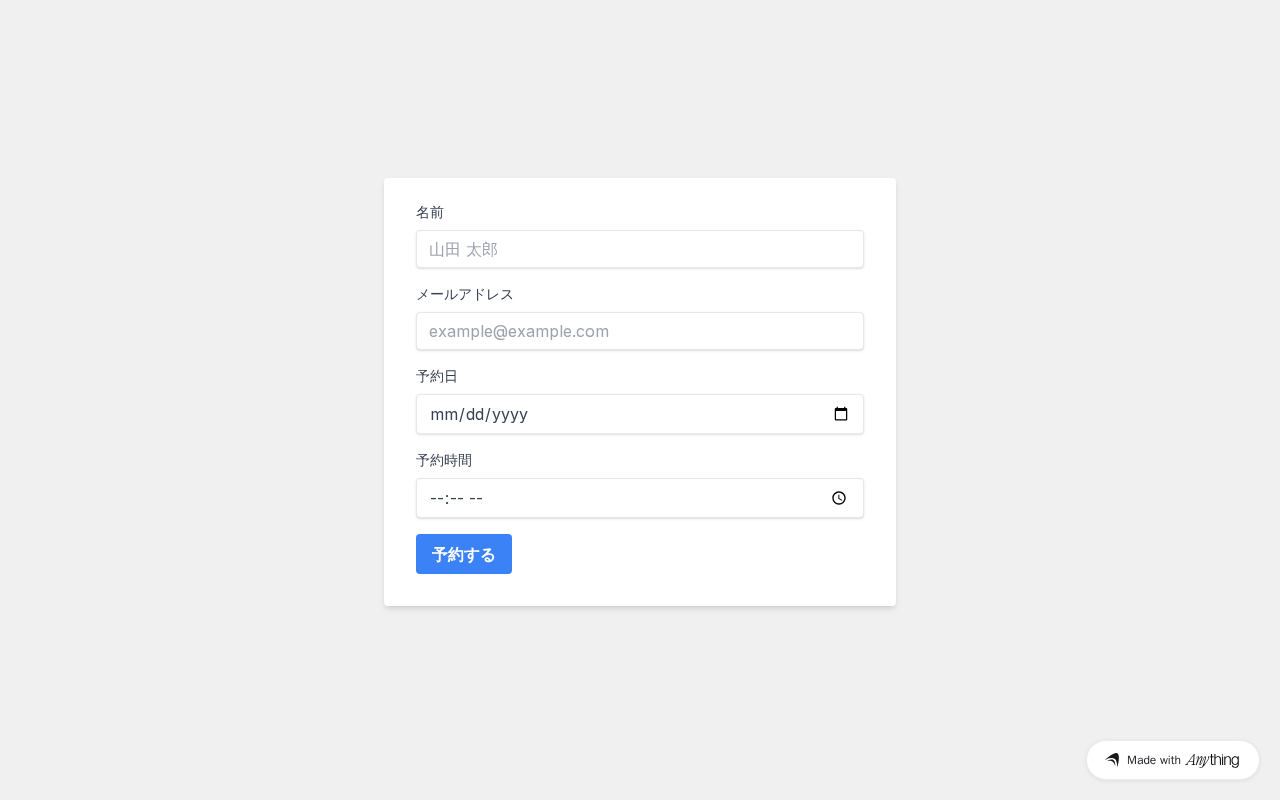Click the "Made with" text in badge
This screenshot has height=800, width=1280.
(1154, 760)
